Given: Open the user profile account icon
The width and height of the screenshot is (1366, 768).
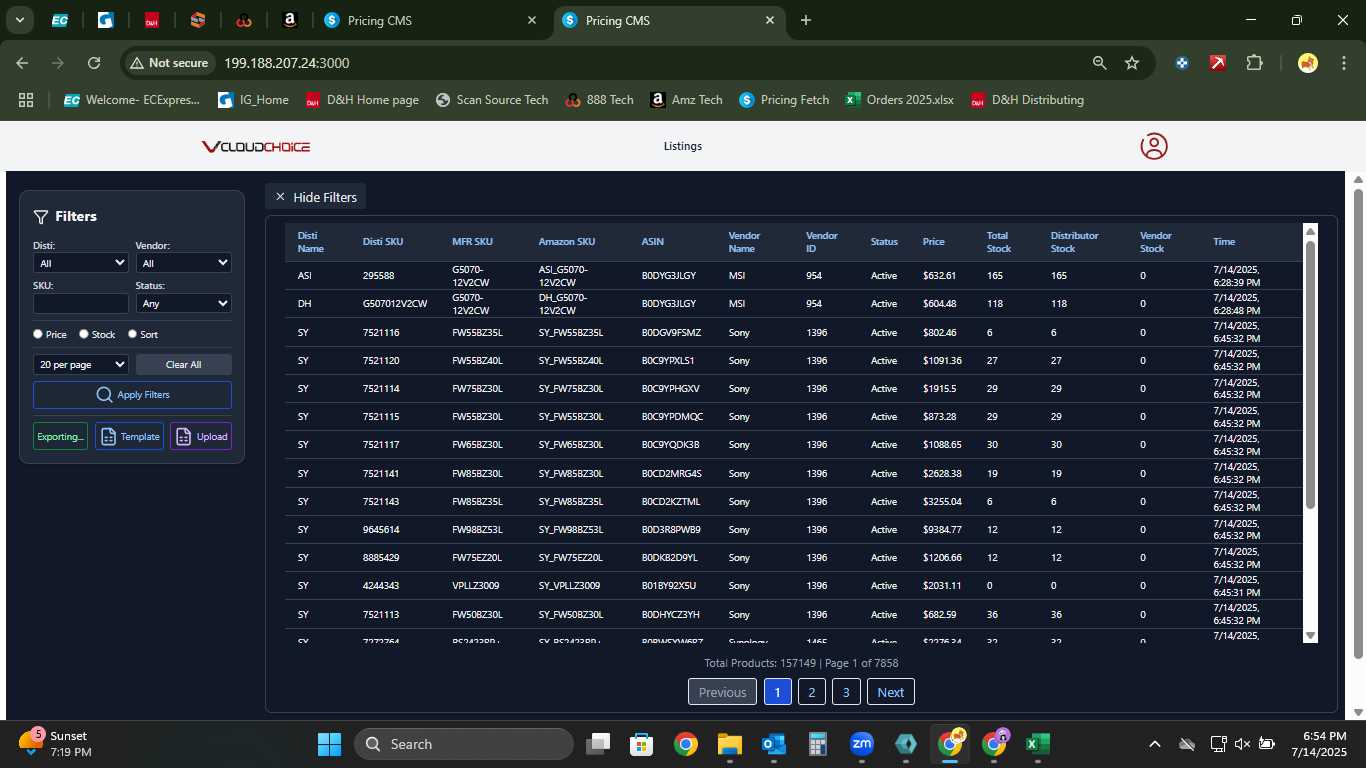Looking at the screenshot, I should pos(1154,146).
